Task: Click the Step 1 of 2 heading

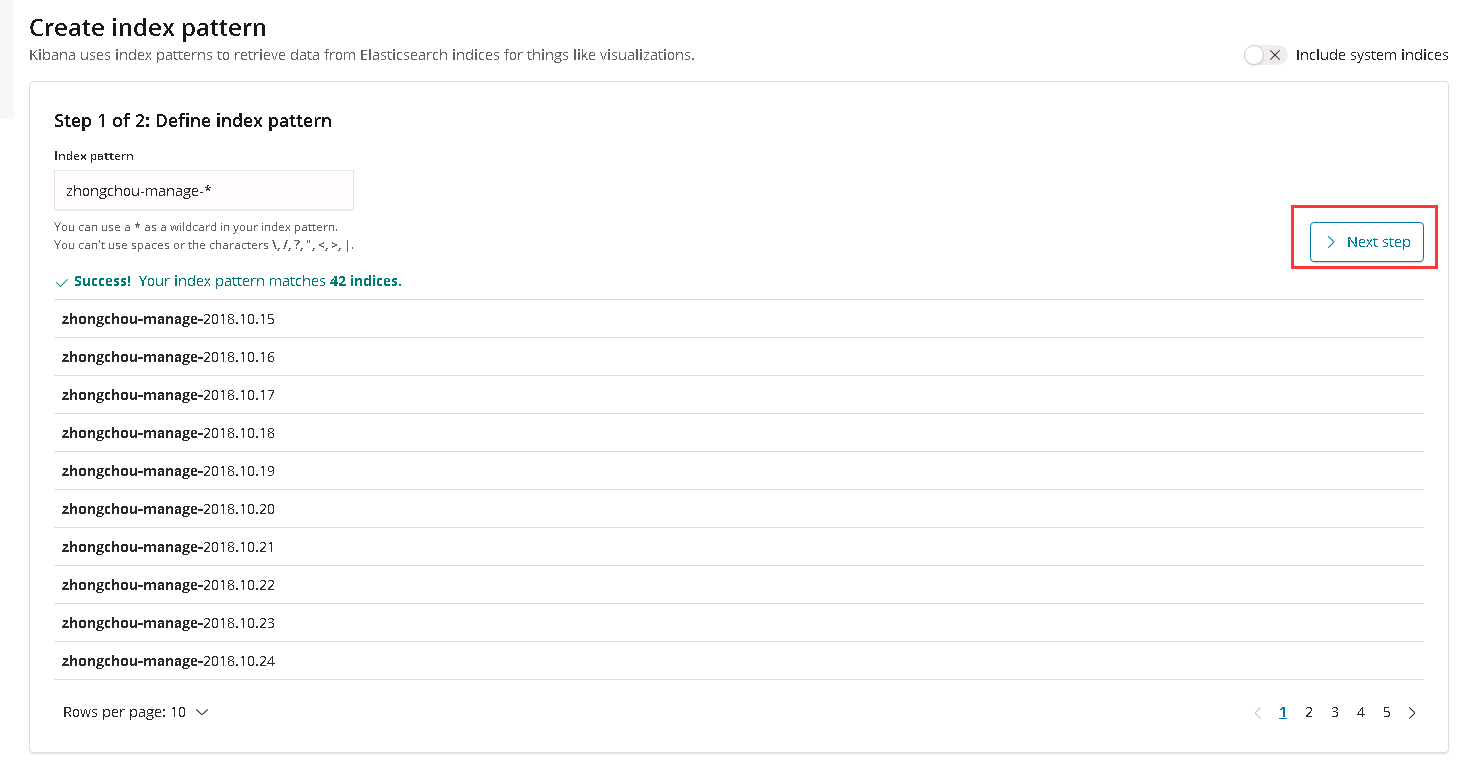Action: pyautogui.click(x=193, y=121)
